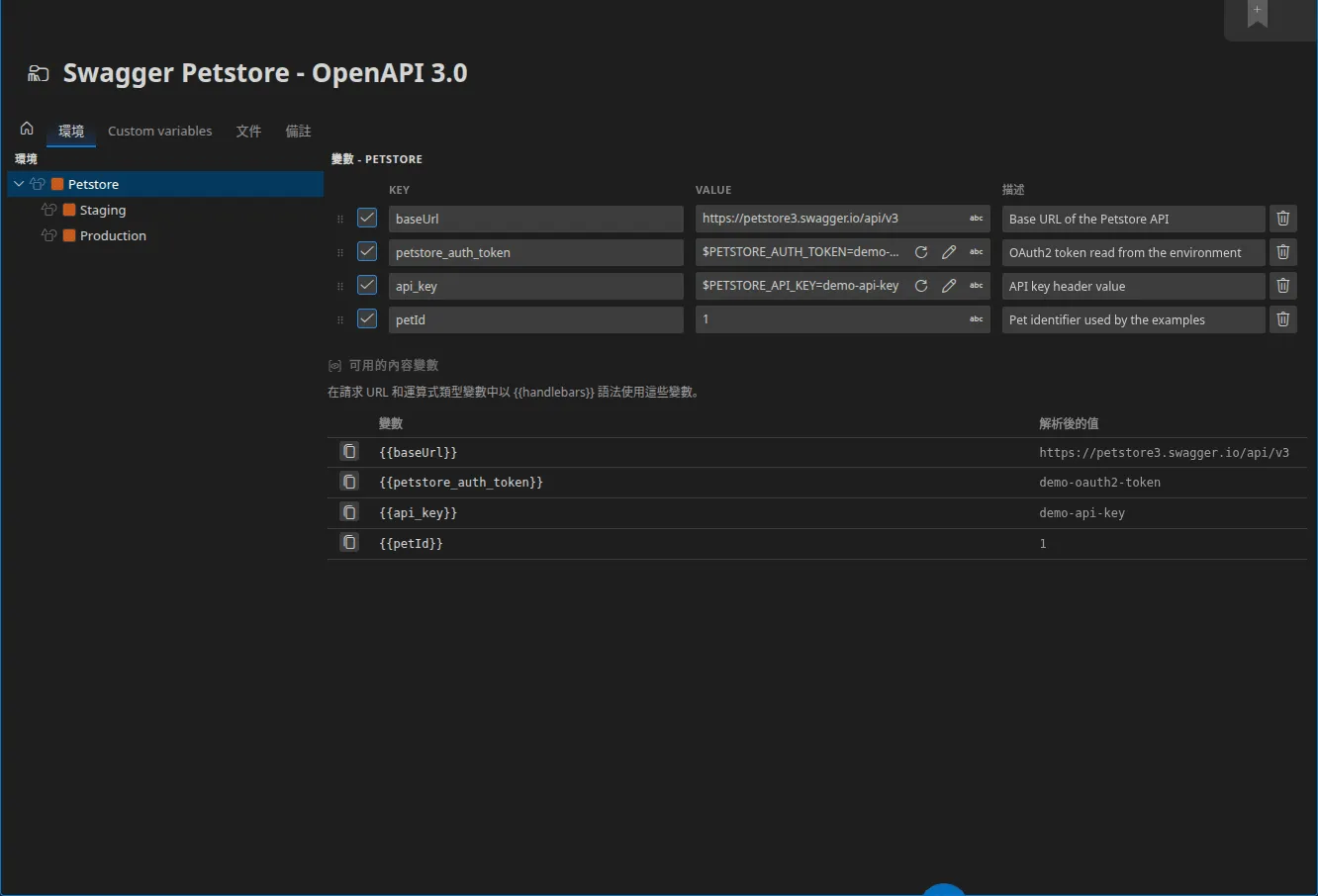Click the resolved value of {{baseUrl}}
Image resolution: width=1318 pixels, height=896 pixels.
1164,453
